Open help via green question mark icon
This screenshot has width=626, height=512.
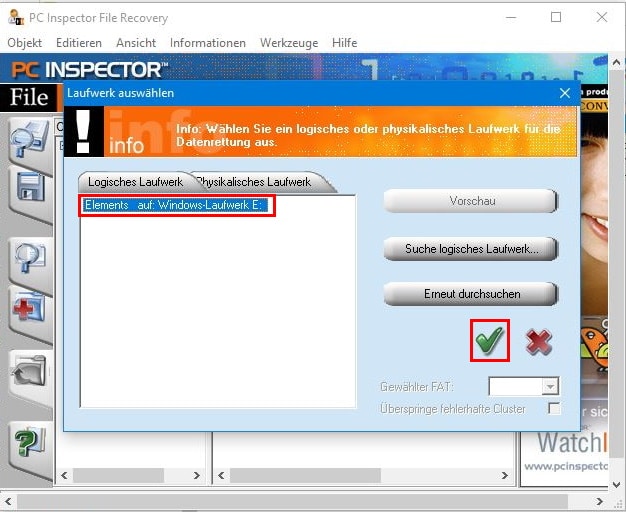pyautogui.click(x=30, y=442)
